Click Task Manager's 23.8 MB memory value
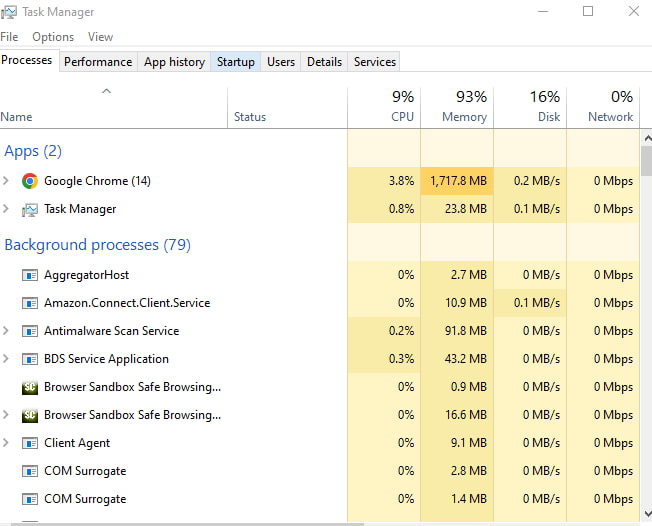Image resolution: width=652 pixels, height=526 pixels. [x=466, y=209]
